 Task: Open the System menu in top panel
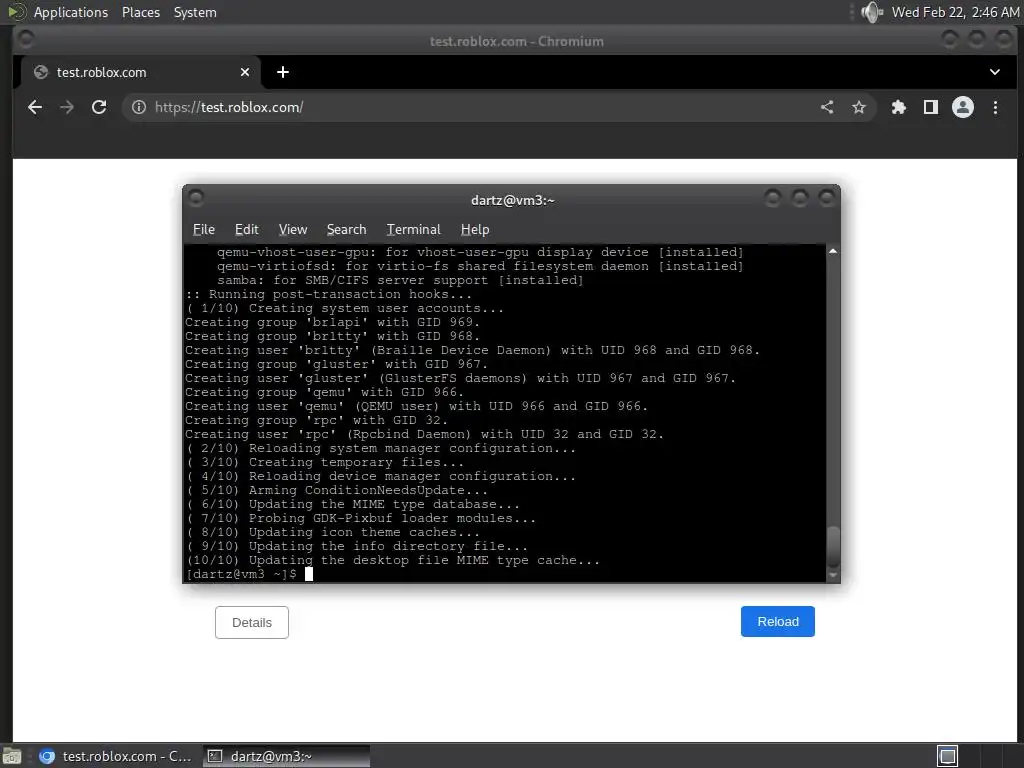tap(195, 12)
